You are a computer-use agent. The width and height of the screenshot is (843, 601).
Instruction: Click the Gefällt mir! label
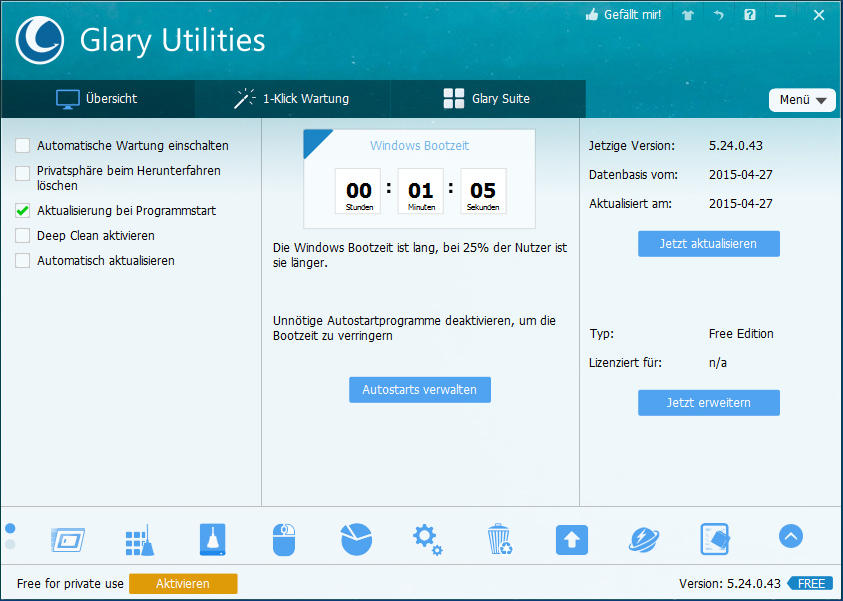point(633,15)
